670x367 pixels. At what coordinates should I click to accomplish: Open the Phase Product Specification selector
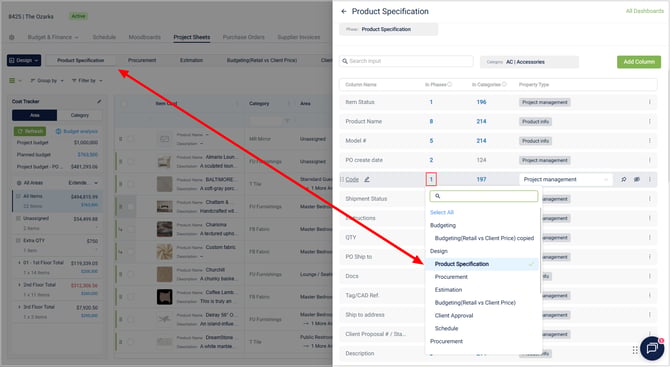388,29
